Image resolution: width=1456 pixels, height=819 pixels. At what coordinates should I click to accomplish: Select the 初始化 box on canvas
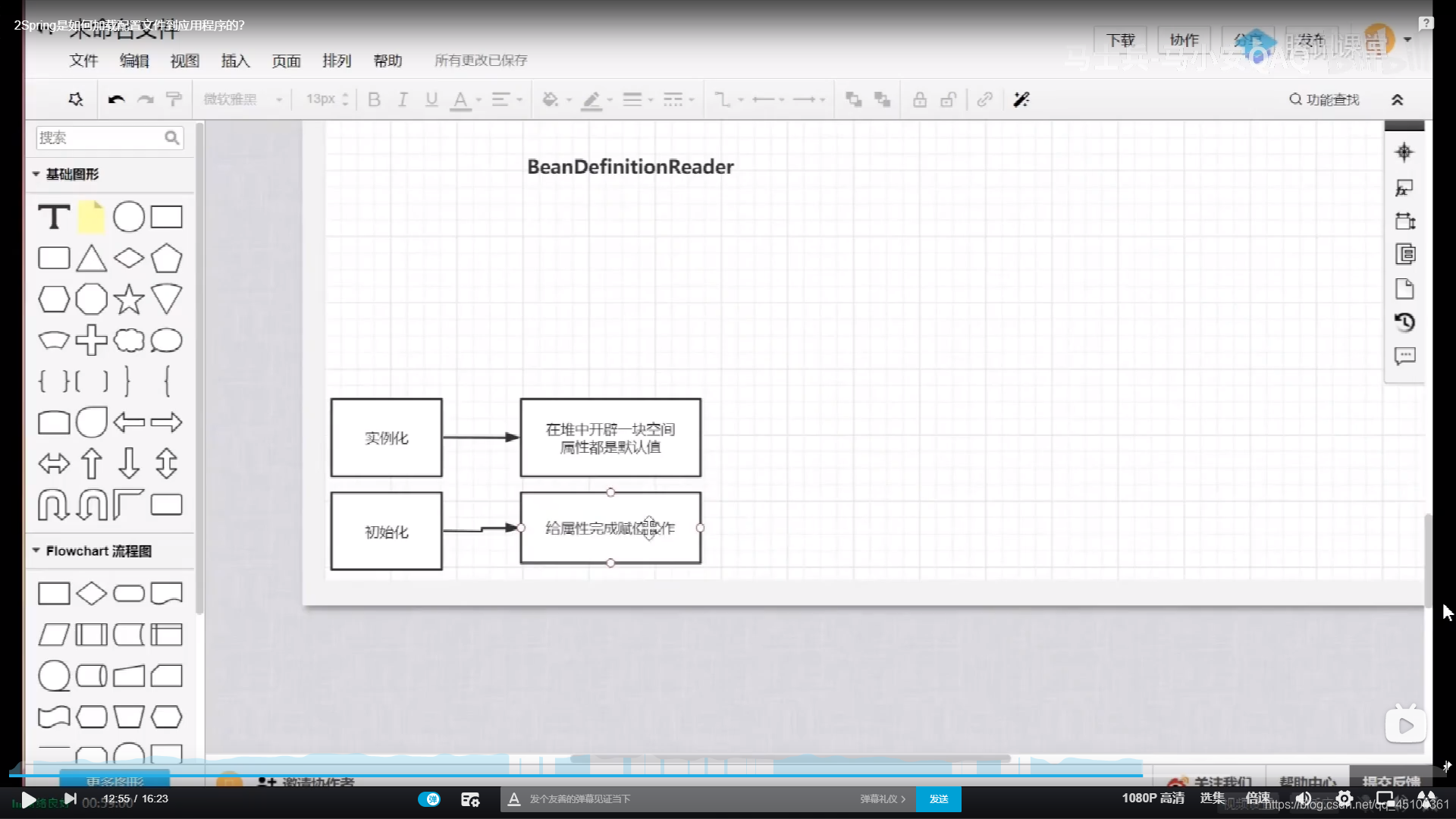pyautogui.click(x=387, y=532)
